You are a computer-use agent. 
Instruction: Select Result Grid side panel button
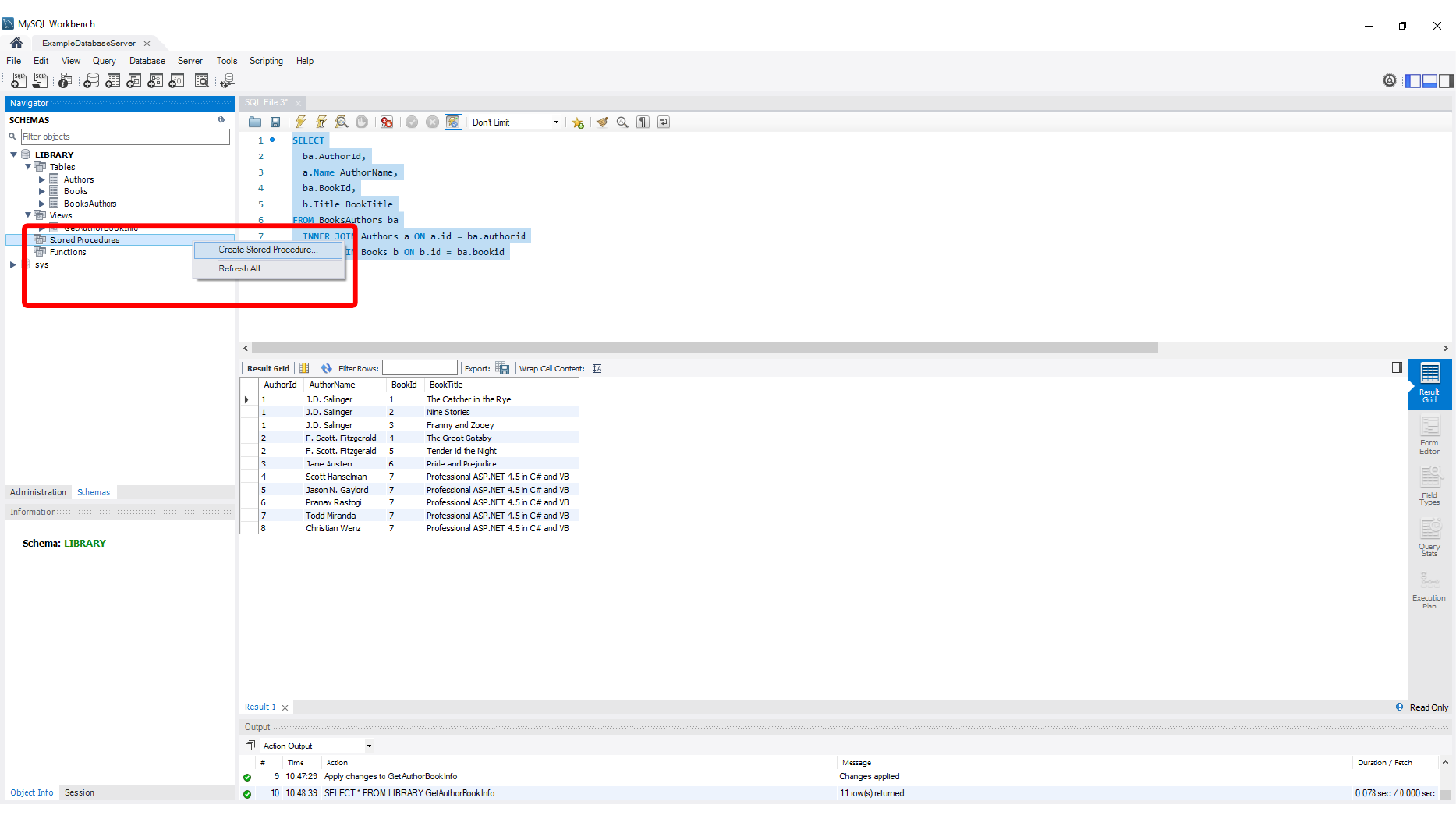(1429, 384)
